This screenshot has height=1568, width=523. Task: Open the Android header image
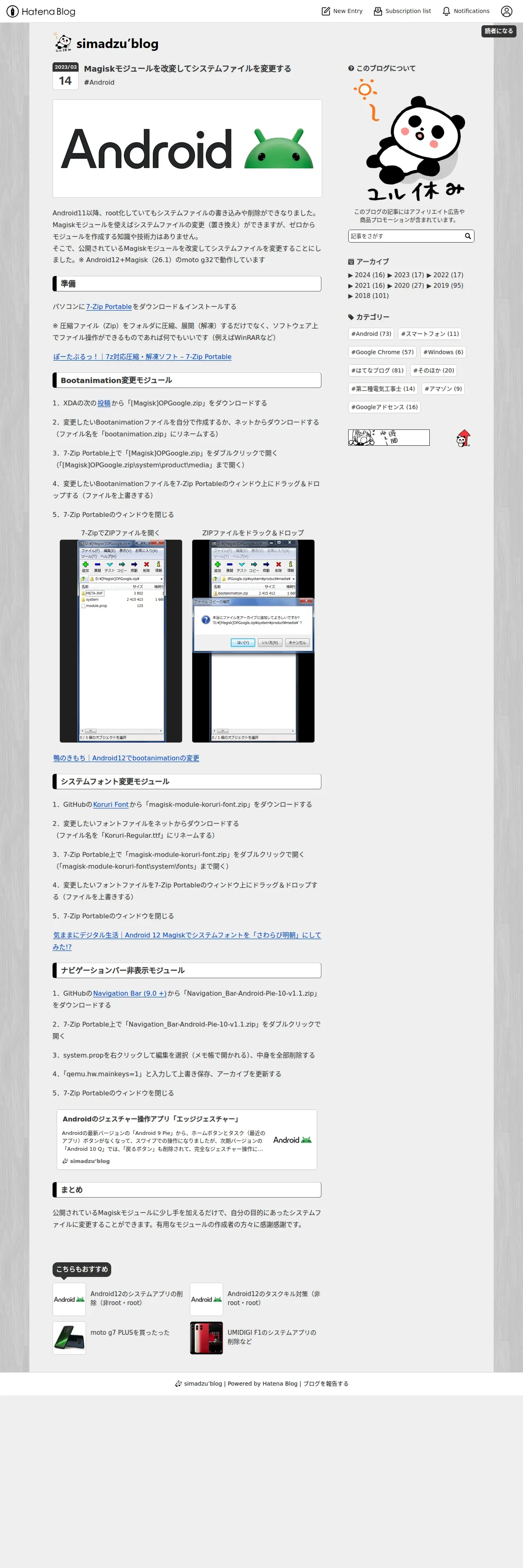click(187, 148)
